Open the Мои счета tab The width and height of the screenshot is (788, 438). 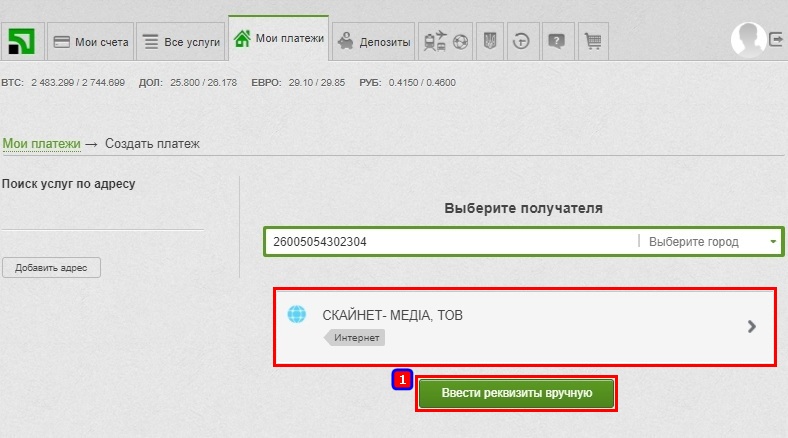pyautogui.click(x=91, y=42)
